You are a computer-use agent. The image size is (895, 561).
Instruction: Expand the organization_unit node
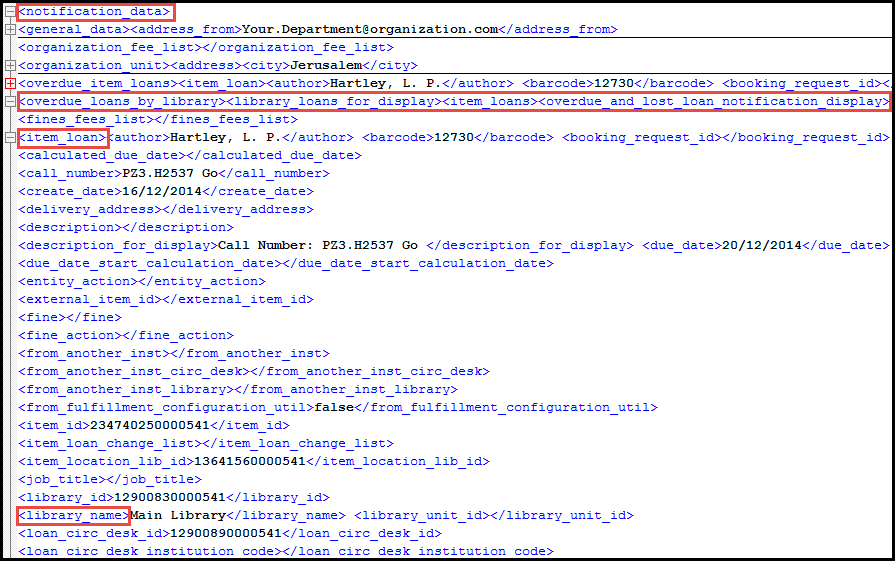click(10, 65)
